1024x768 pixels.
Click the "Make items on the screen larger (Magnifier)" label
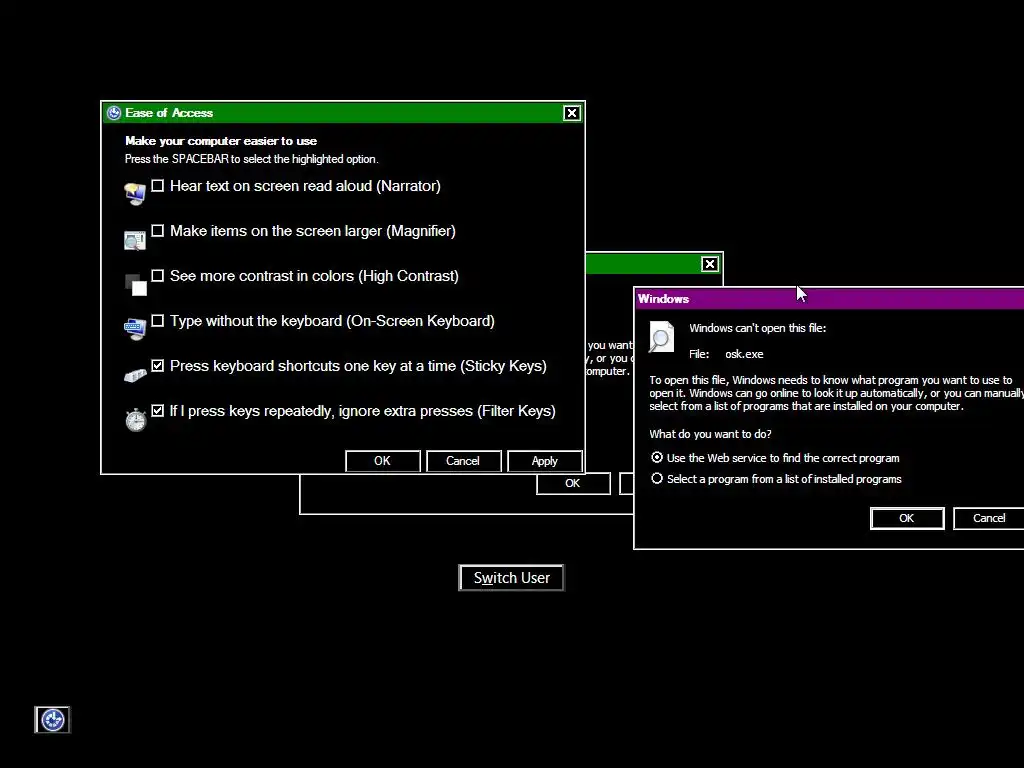313,231
